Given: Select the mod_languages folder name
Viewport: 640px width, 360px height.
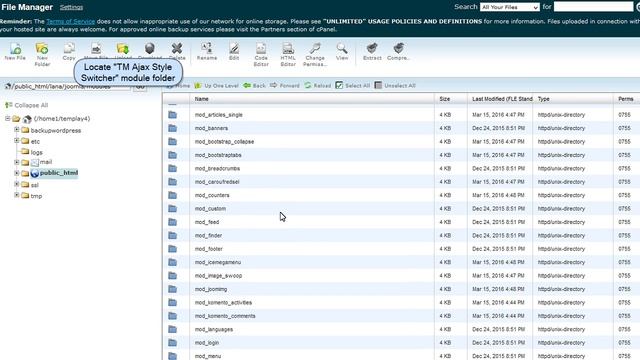Looking at the screenshot, I should coord(214,329).
